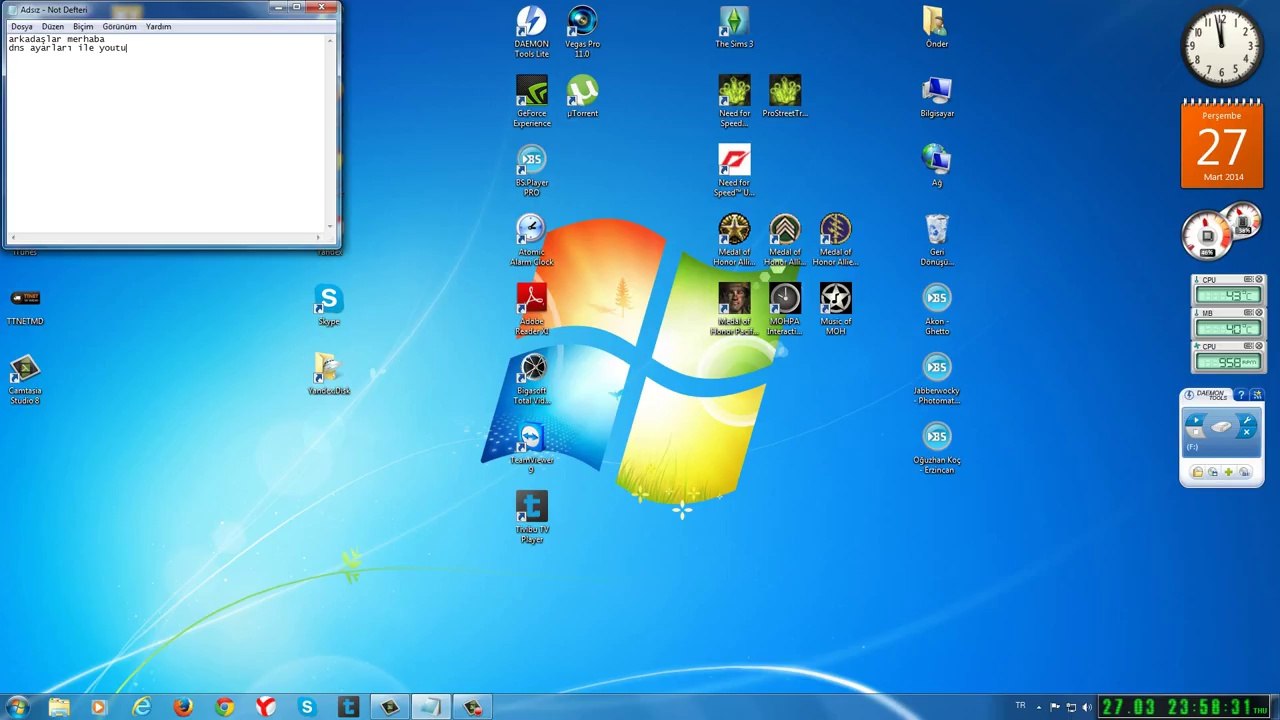Select Adobe Reader XI desktop icon
The width and height of the screenshot is (1280, 720).
531,309
